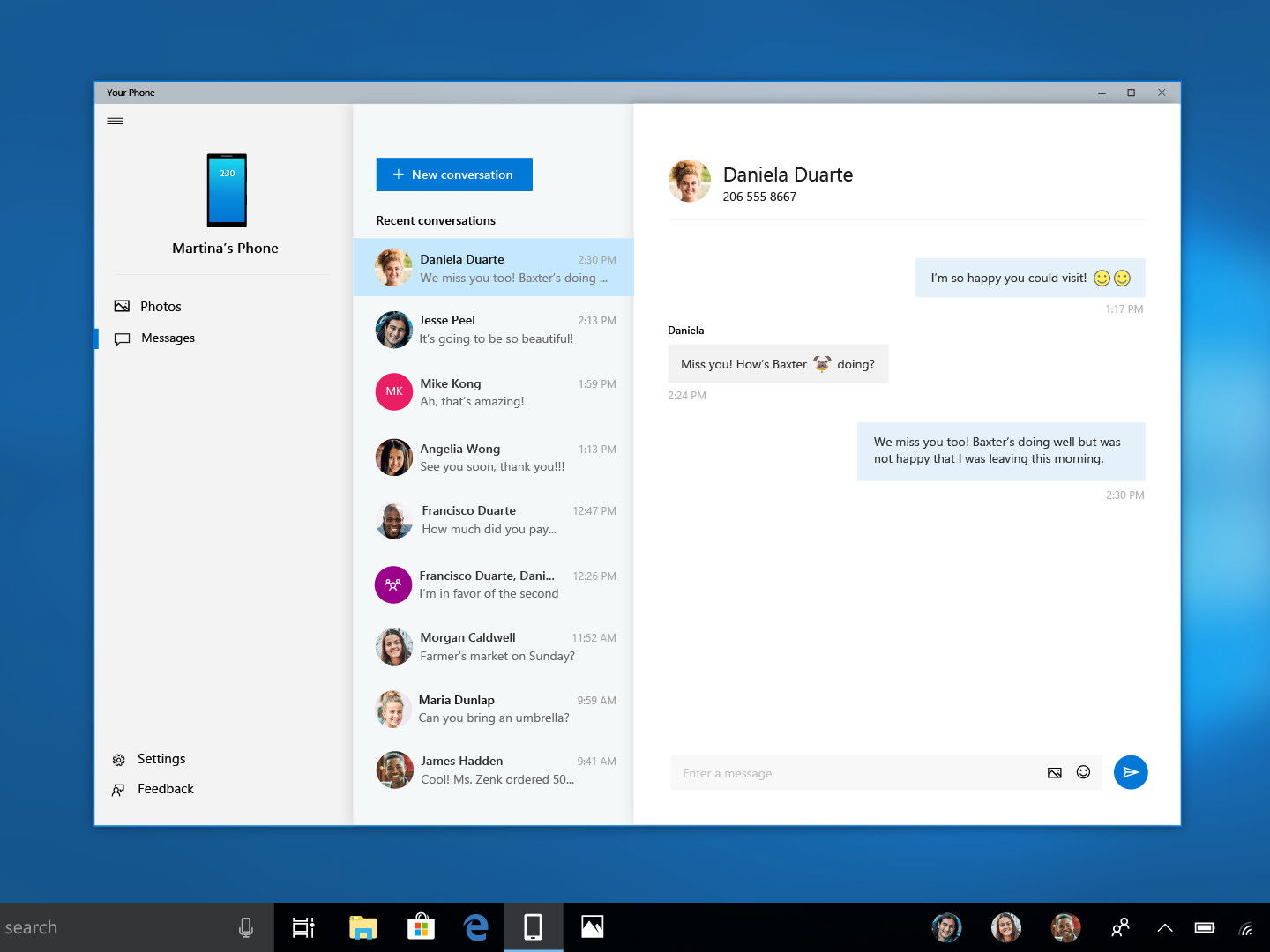Click the 'Miss you! How's Baxter' message
Viewport: 1270px width, 952px height.
click(x=778, y=364)
